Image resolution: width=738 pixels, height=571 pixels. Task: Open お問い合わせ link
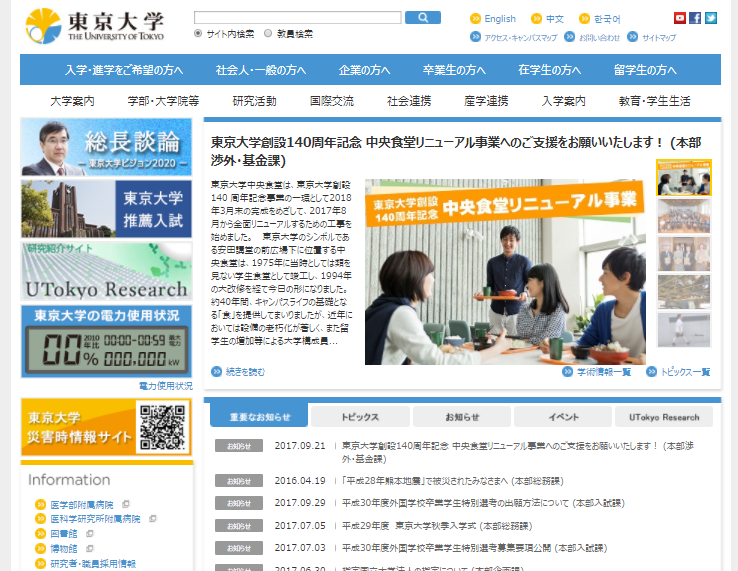coord(599,37)
